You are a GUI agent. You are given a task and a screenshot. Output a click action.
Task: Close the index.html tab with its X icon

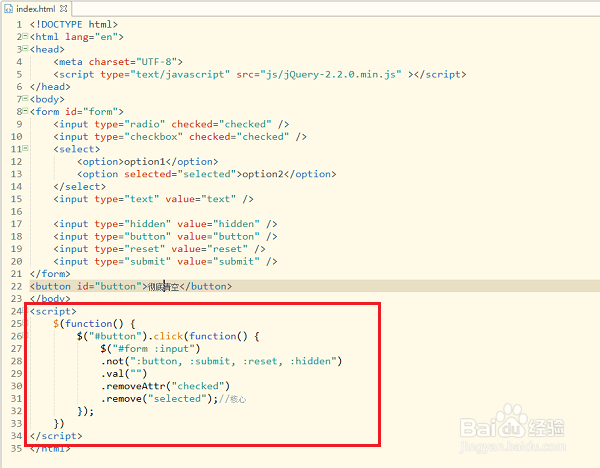click(64, 8)
